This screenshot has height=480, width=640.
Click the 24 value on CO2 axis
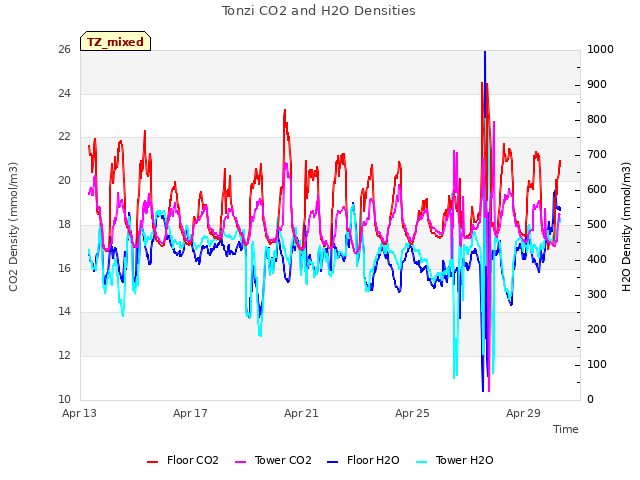tap(64, 93)
